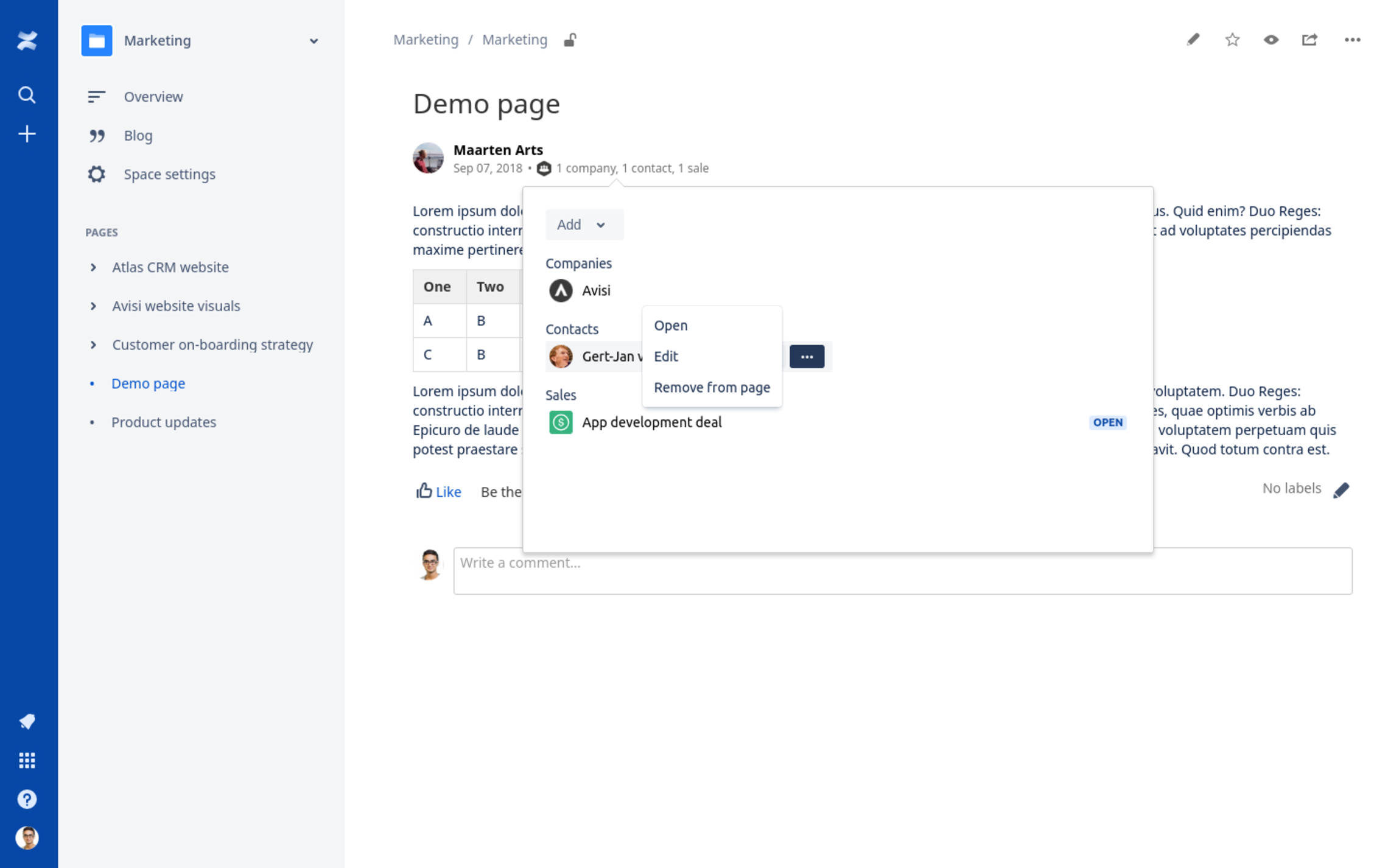Screen dimensions: 1388x868
Task: Click Maarten Arts author avatar
Action: point(429,158)
